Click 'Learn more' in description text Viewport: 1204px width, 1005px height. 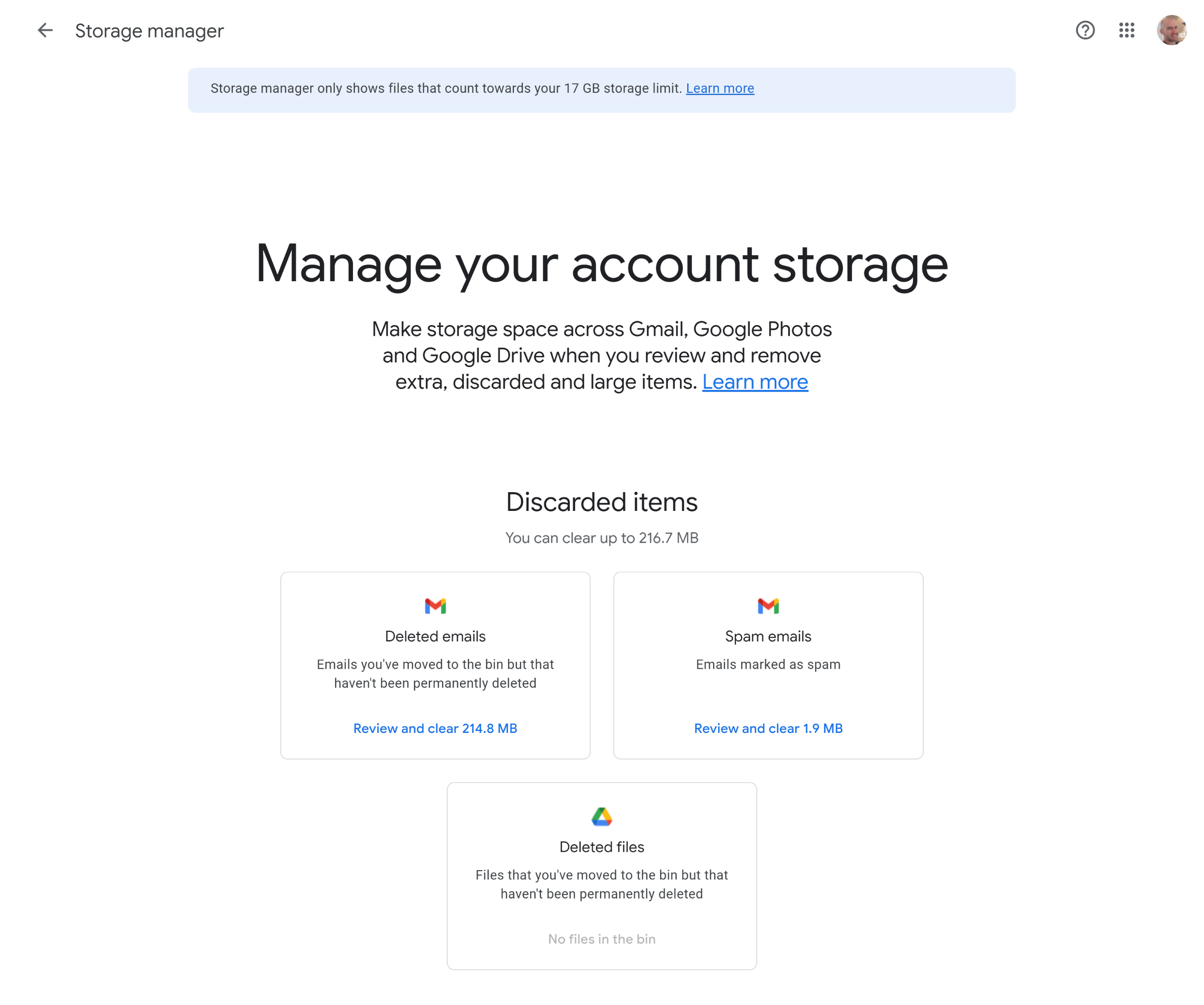pos(755,381)
